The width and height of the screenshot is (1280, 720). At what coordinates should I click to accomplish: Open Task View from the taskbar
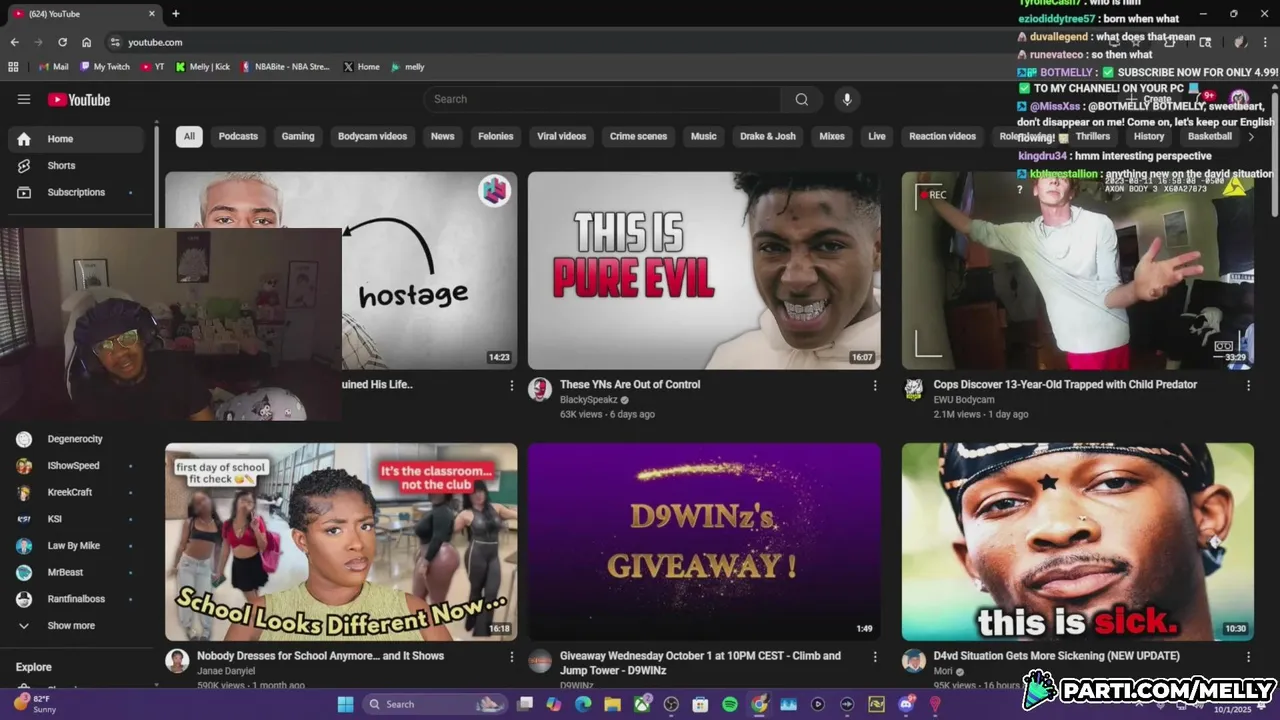525,704
